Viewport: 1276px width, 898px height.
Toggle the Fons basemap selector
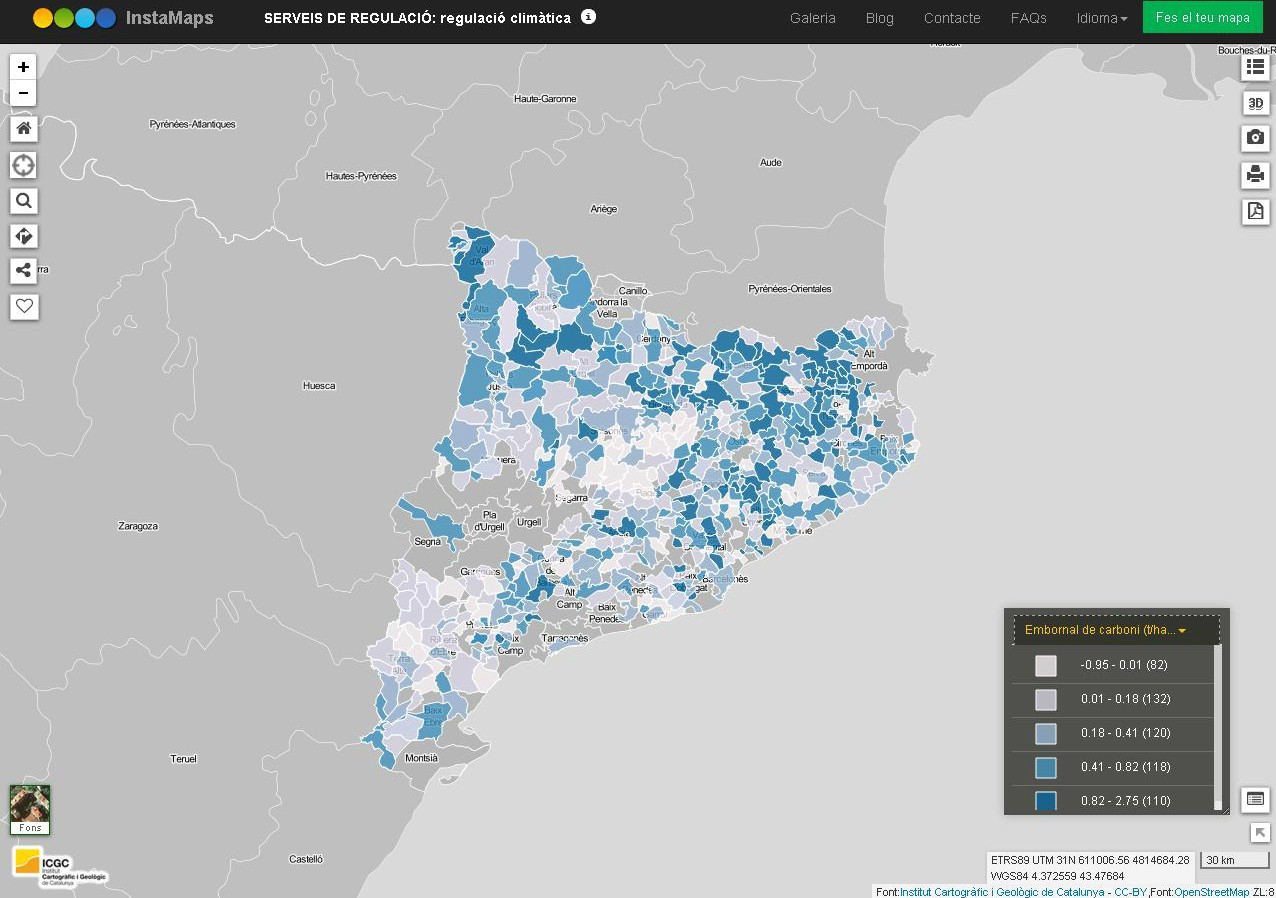point(29,809)
